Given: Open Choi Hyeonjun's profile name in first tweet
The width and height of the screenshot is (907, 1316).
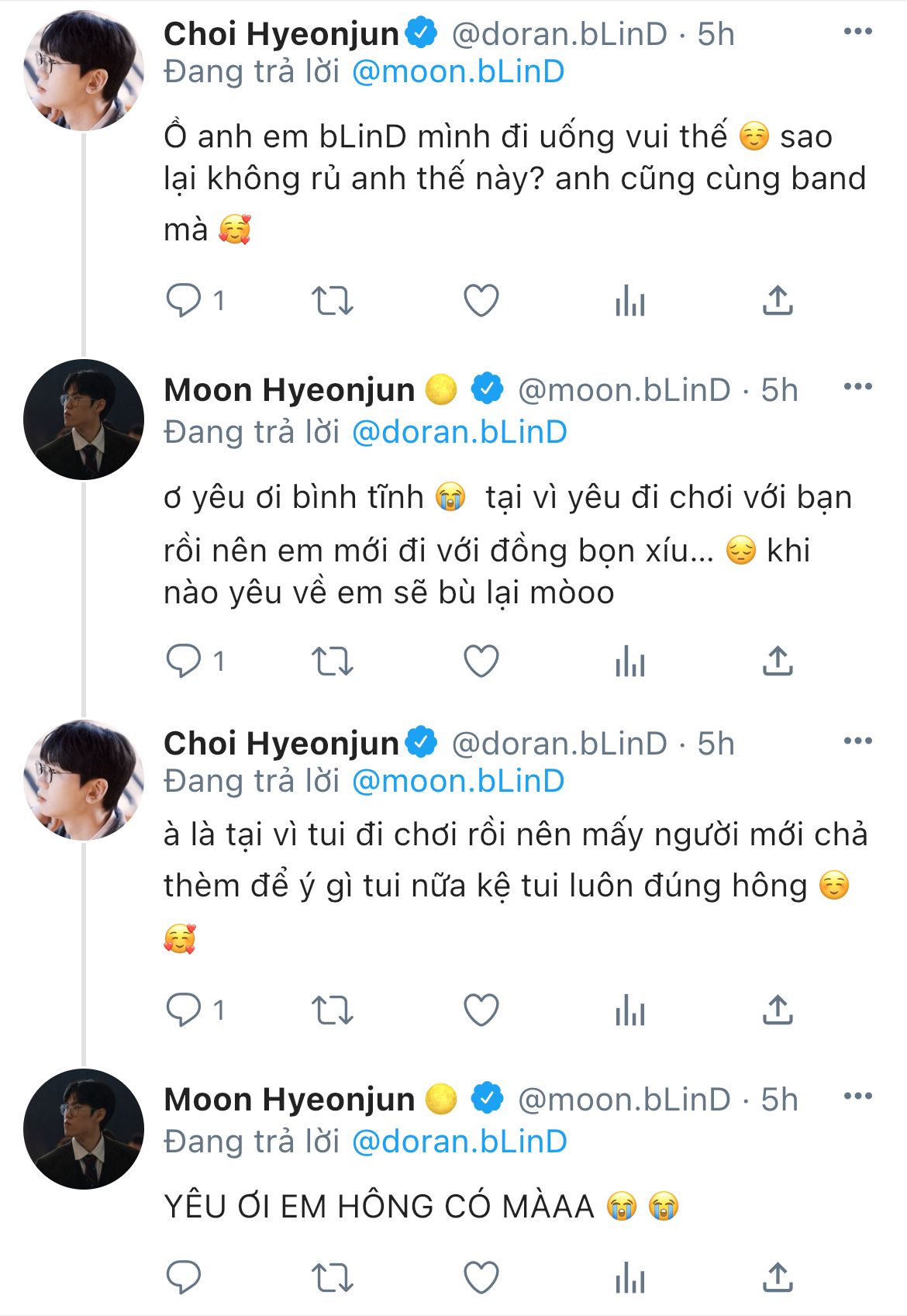Looking at the screenshot, I should [281, 34].
